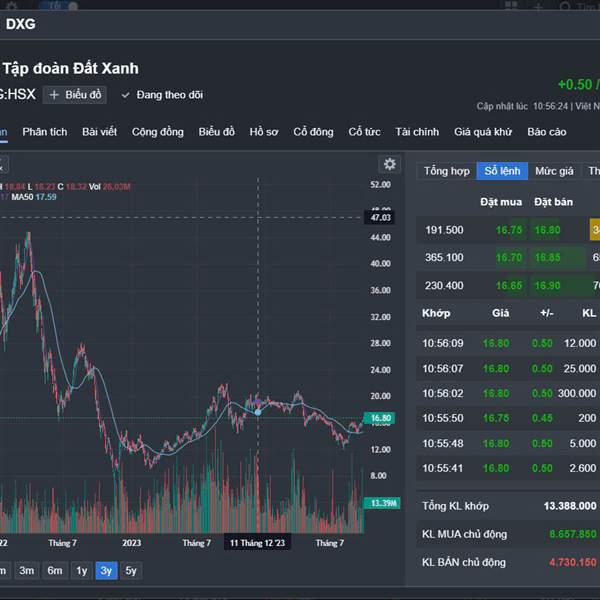Click the Đặt bán column header
Image resolution: width=600 pixels, height=600 pixels.
[x=553, y=202]
